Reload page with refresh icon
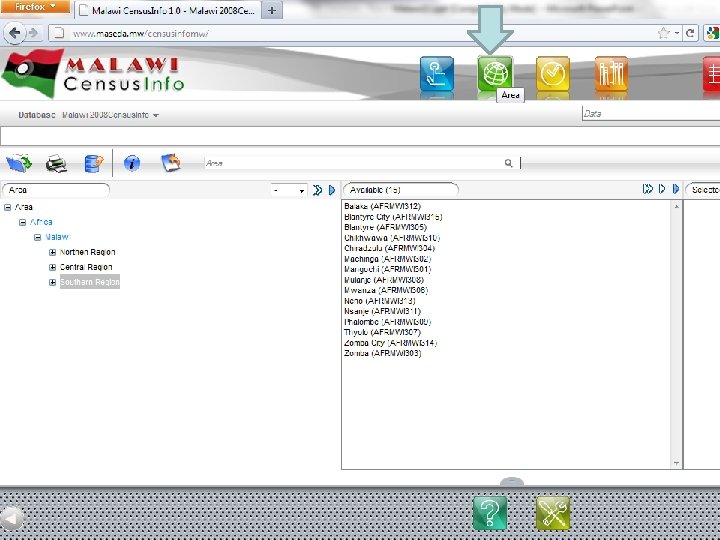The height and width of the screenshot is (540, 720). click(x=690, y=33)
